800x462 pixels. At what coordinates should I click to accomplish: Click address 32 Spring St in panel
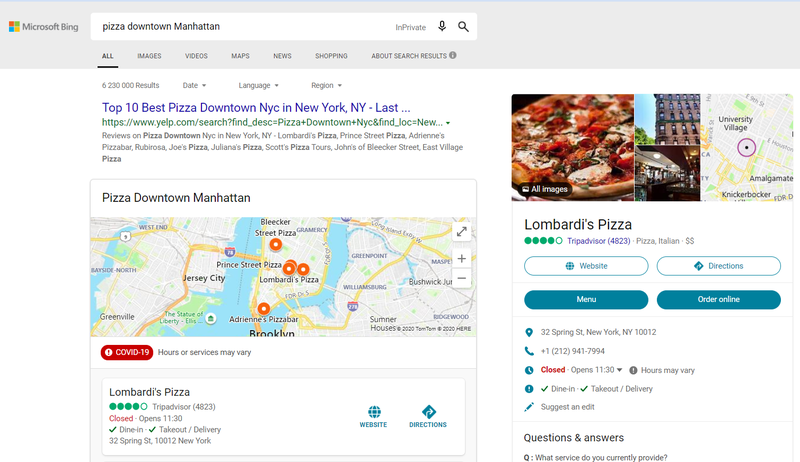point(598,332)
